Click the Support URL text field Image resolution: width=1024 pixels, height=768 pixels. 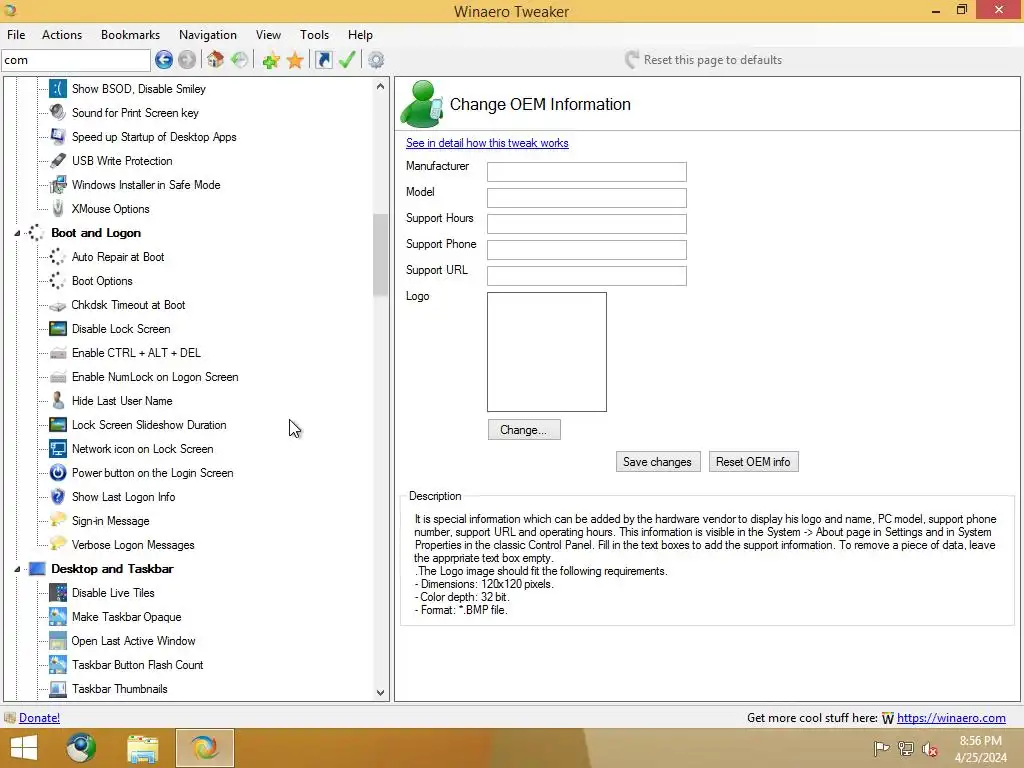[x=586, y=276]
